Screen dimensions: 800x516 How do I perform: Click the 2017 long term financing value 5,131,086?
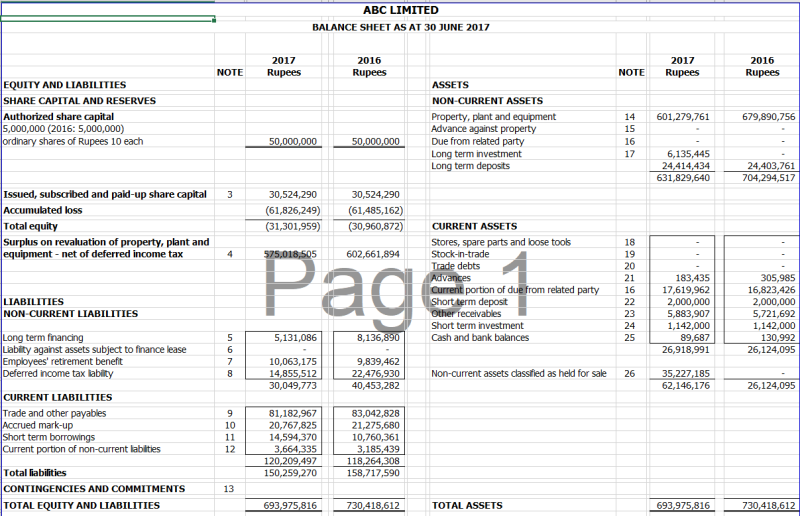coord(295,337)
